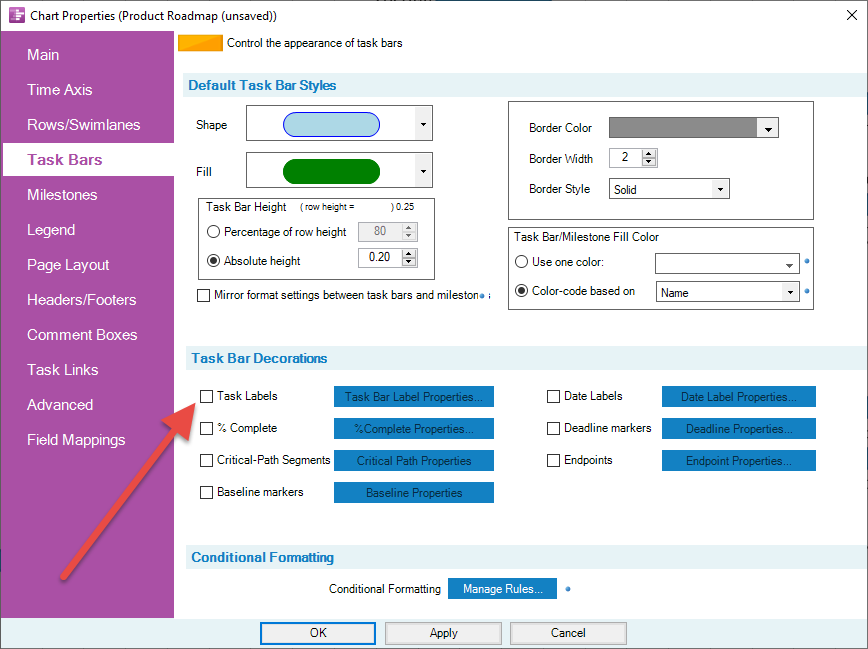868x649 pixels.
Task: Click the gray Border Color swatch
Action: tap(683, 128)
